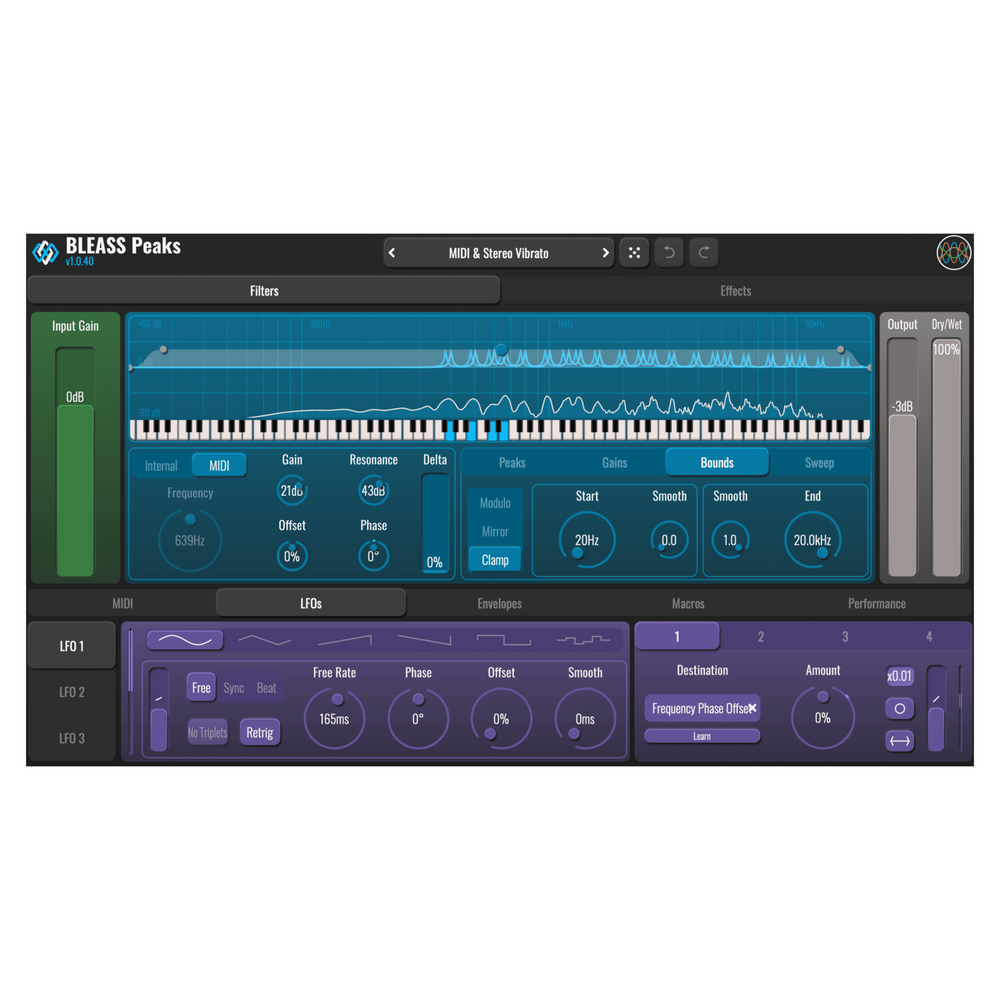Select Clamp bounds mode
1000x1000 pixels.
[x=495, y=560]
